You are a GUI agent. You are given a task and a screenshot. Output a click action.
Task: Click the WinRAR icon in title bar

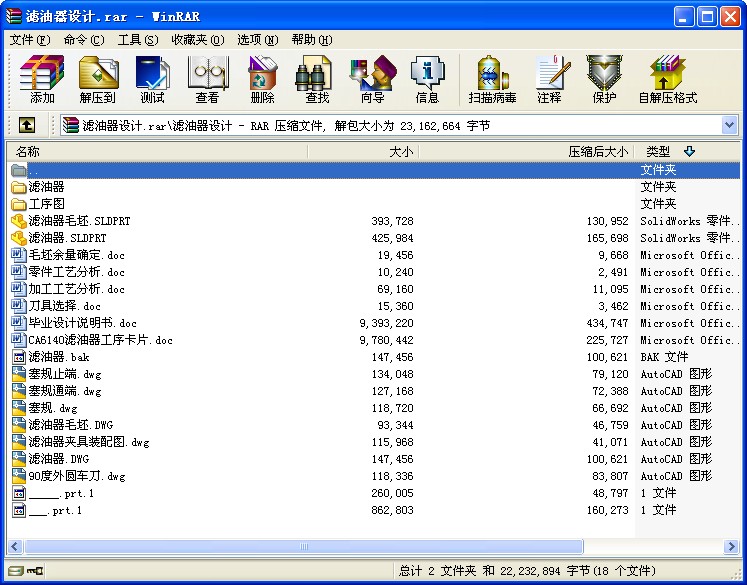[x=14, y=16]
